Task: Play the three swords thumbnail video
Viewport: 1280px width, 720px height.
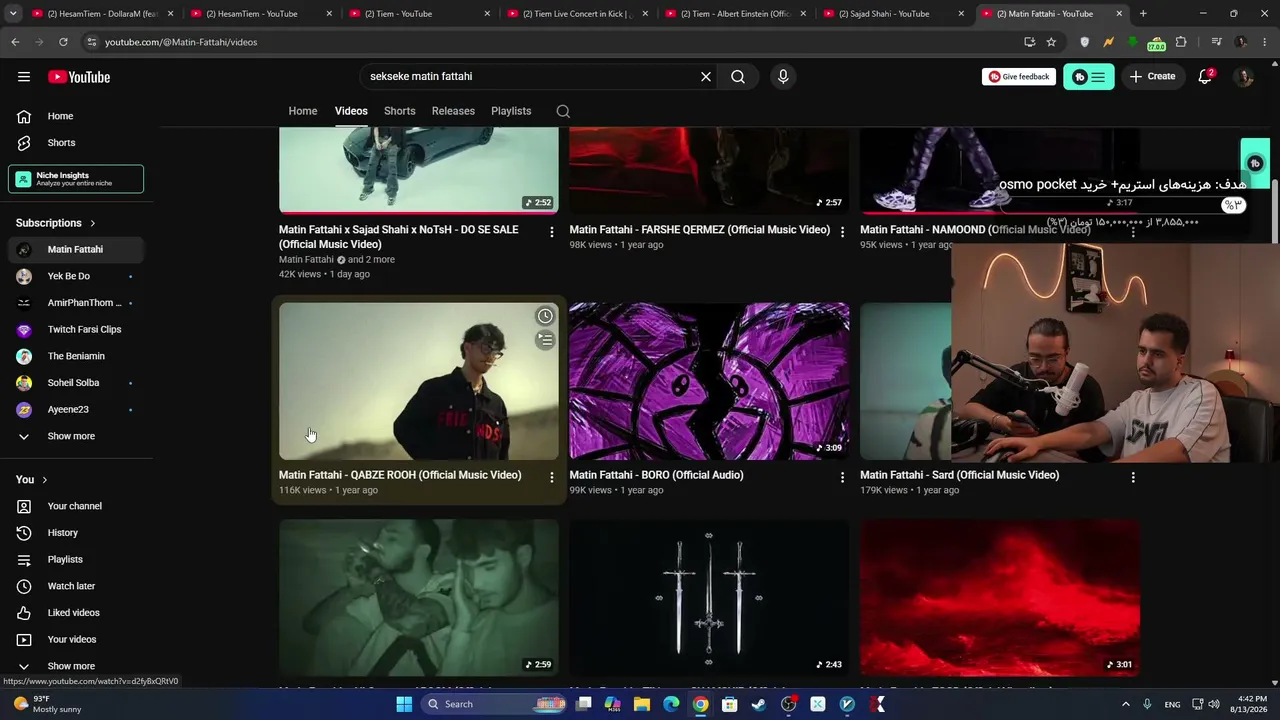Action: [709, 598]
